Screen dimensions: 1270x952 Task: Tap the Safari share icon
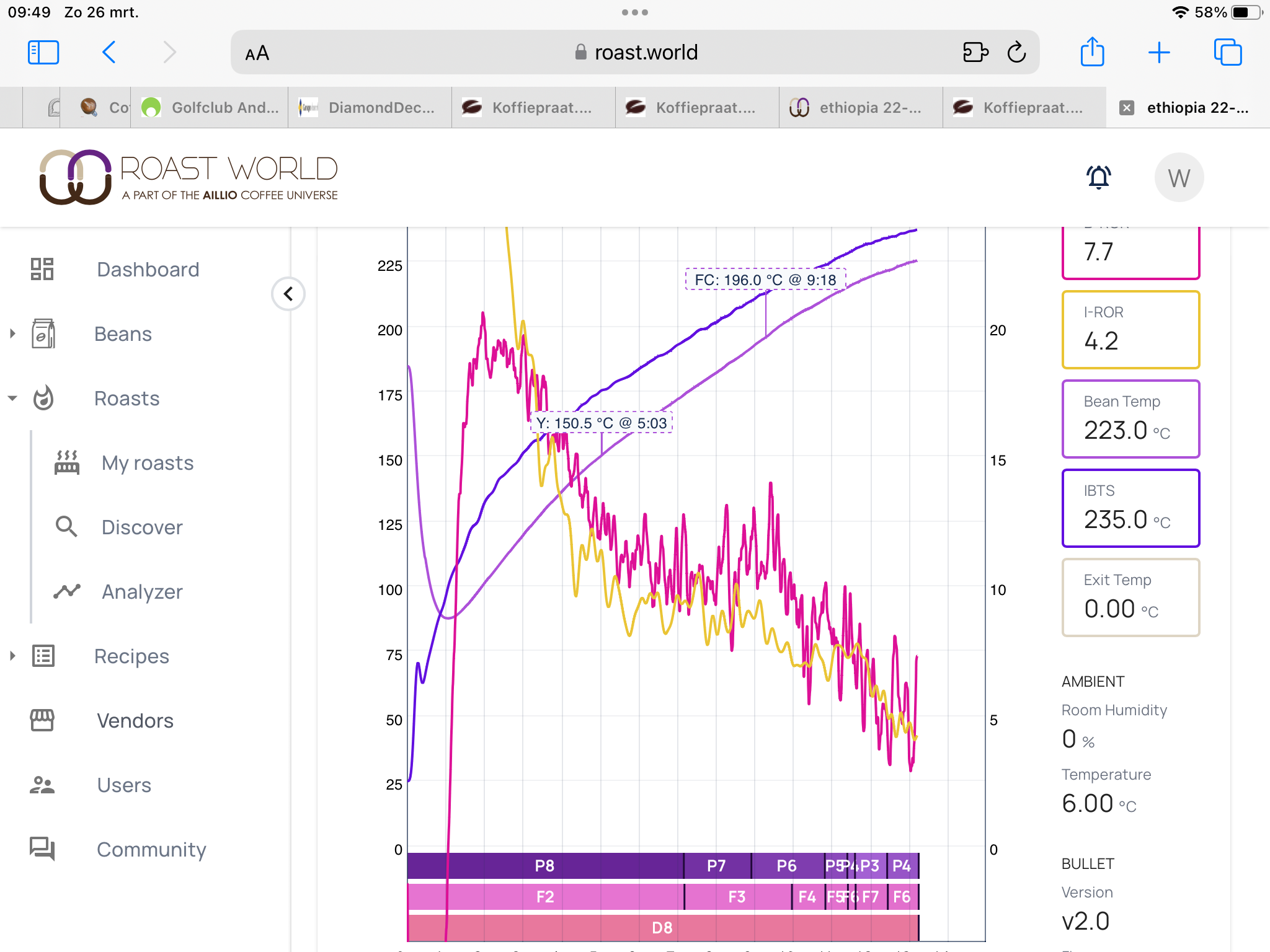[x=1092, y=52]
